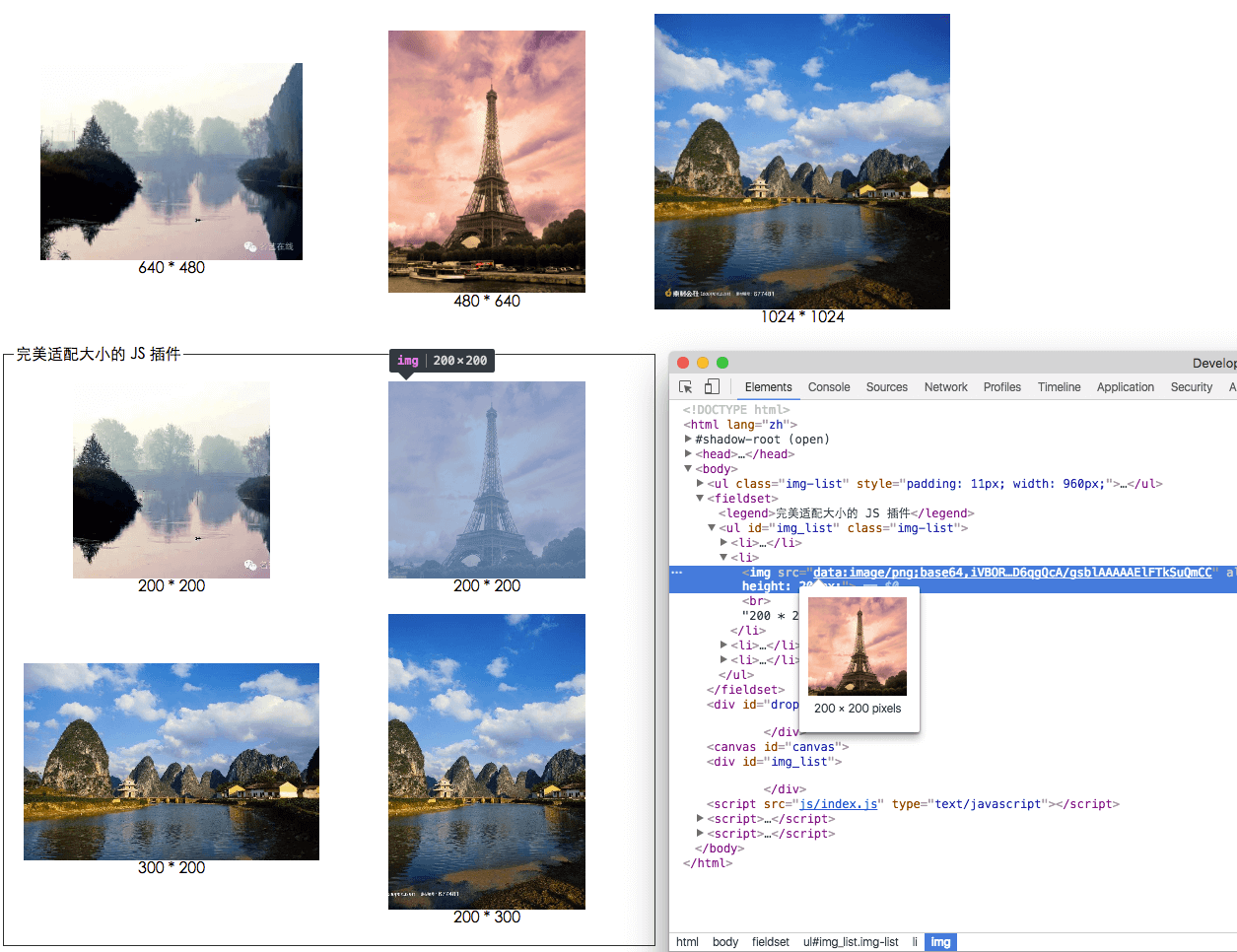This screenshot has height=952, width=1237.
Task: Select the ul#img_list.img-list breadcrumb item
Action: pos(852,941)
